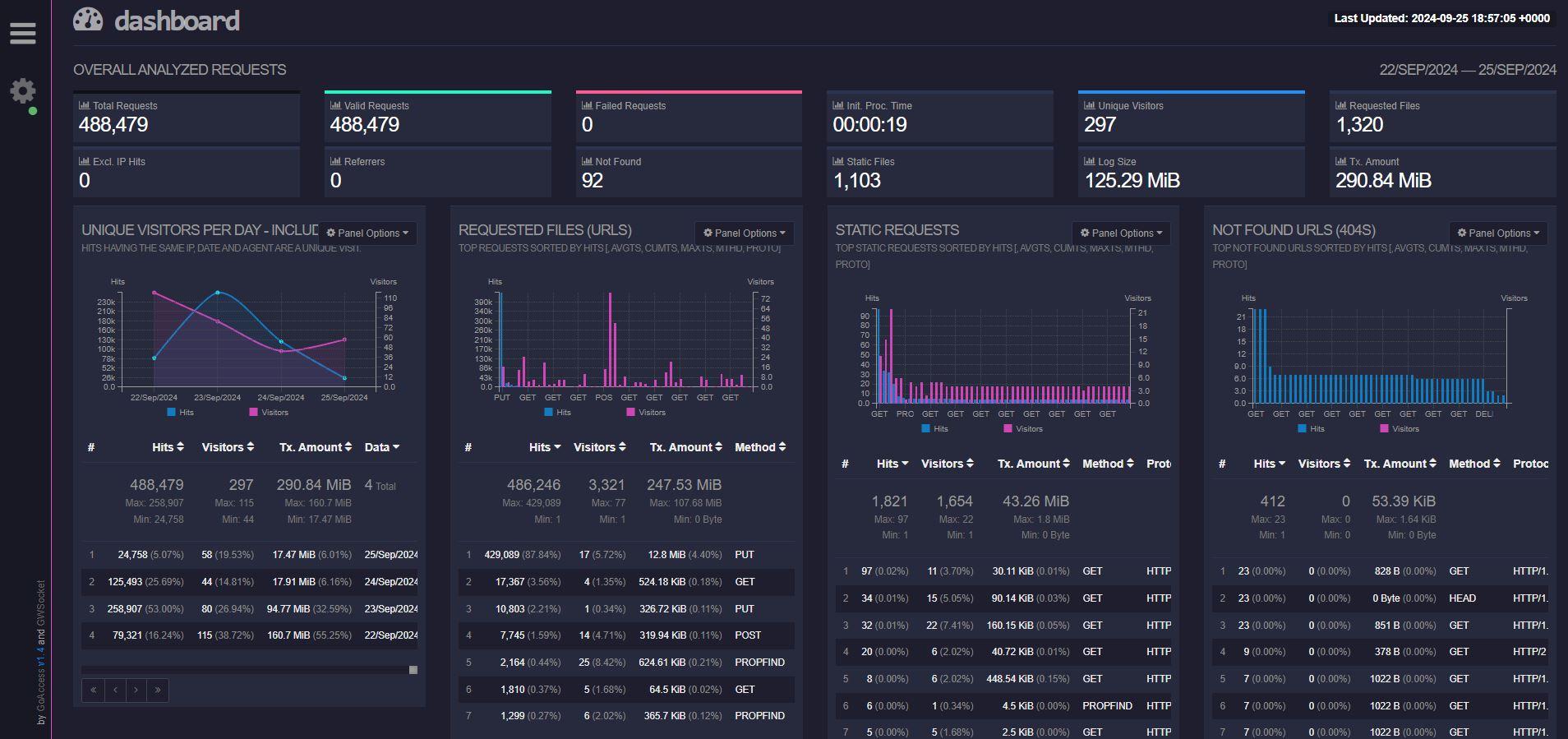Viewport: 1568px width, 739px height.
Task: Click the settings gear icon in sidebar
Action: tap(23, 90)
